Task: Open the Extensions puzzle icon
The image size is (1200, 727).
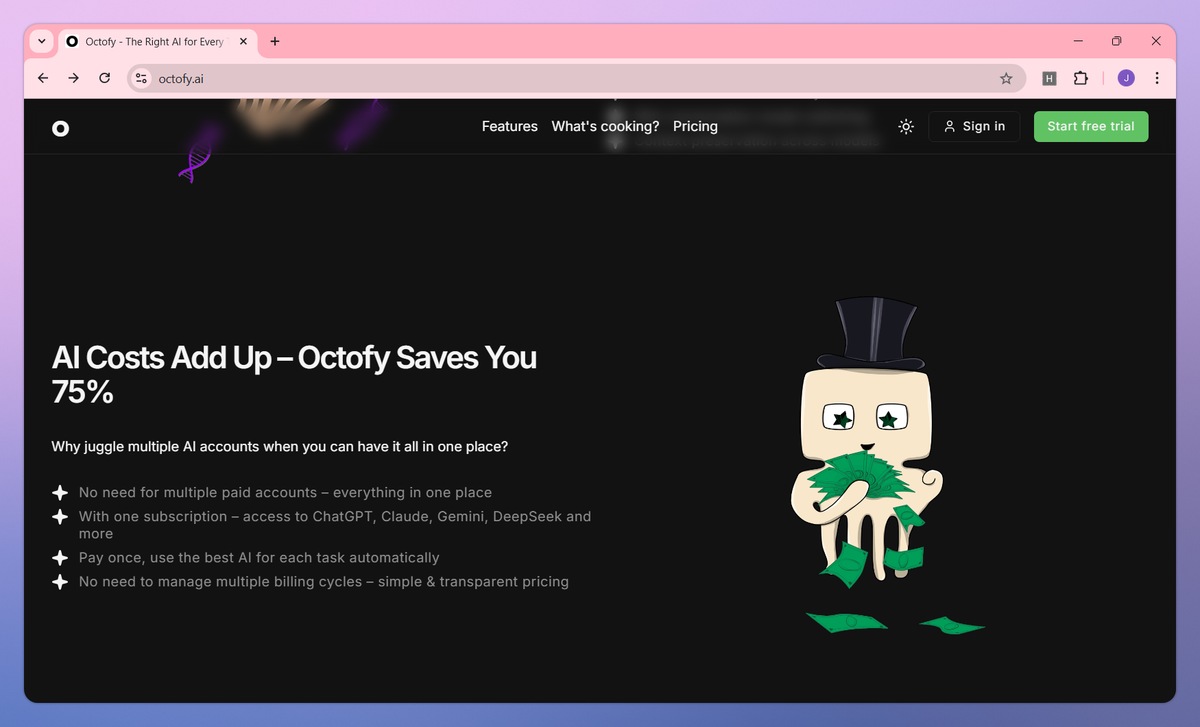Action: [x=1080, y=78]
